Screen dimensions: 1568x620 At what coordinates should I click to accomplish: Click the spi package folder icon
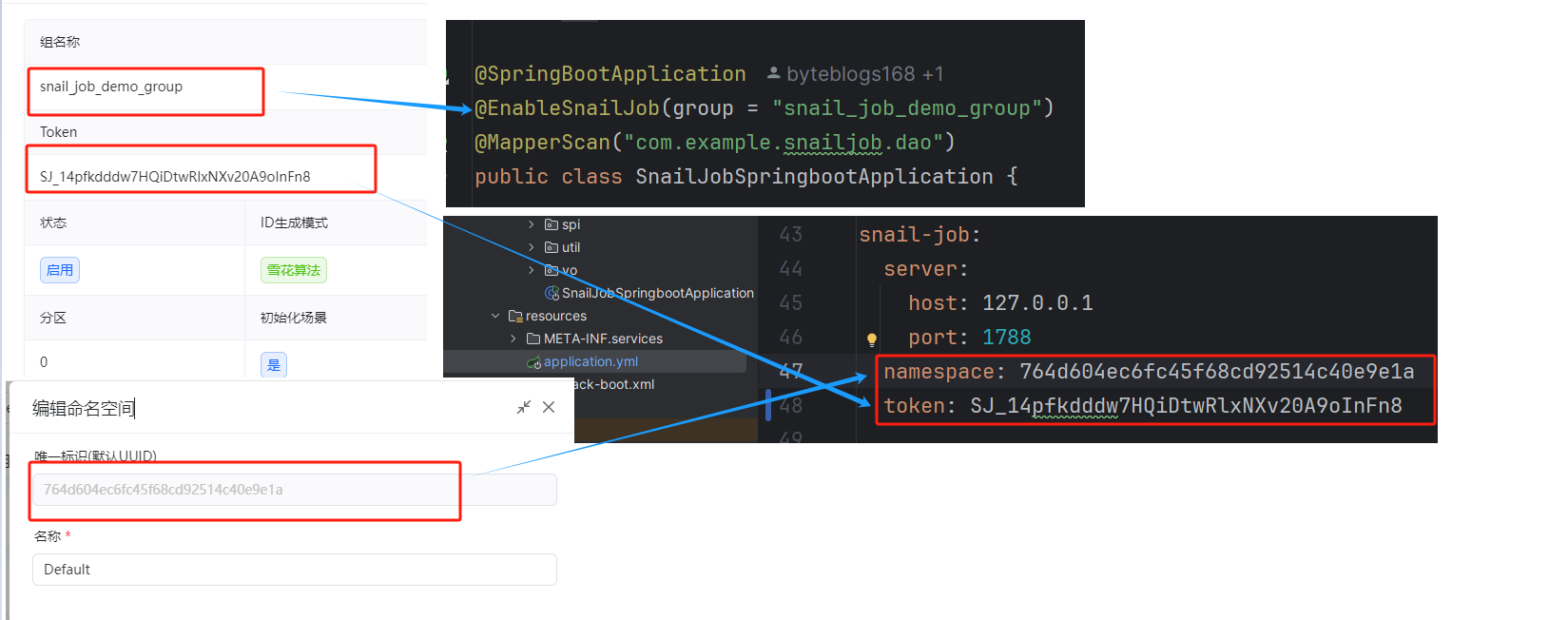click(552, 224)
